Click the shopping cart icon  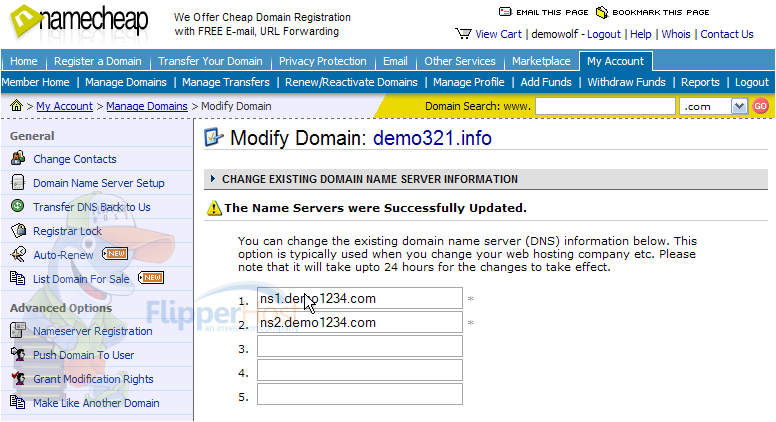[463, 34]
